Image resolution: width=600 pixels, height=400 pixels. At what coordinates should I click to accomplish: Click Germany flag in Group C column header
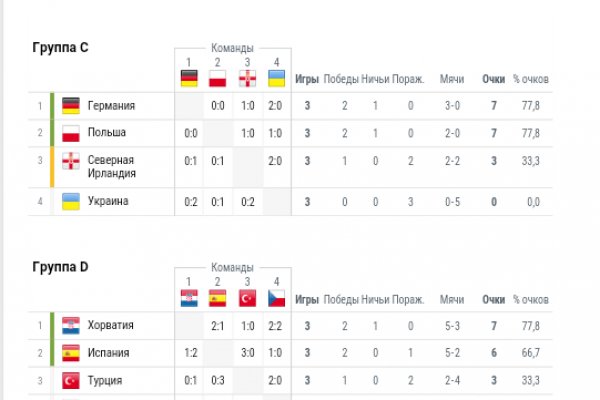[x=189, y=79]
